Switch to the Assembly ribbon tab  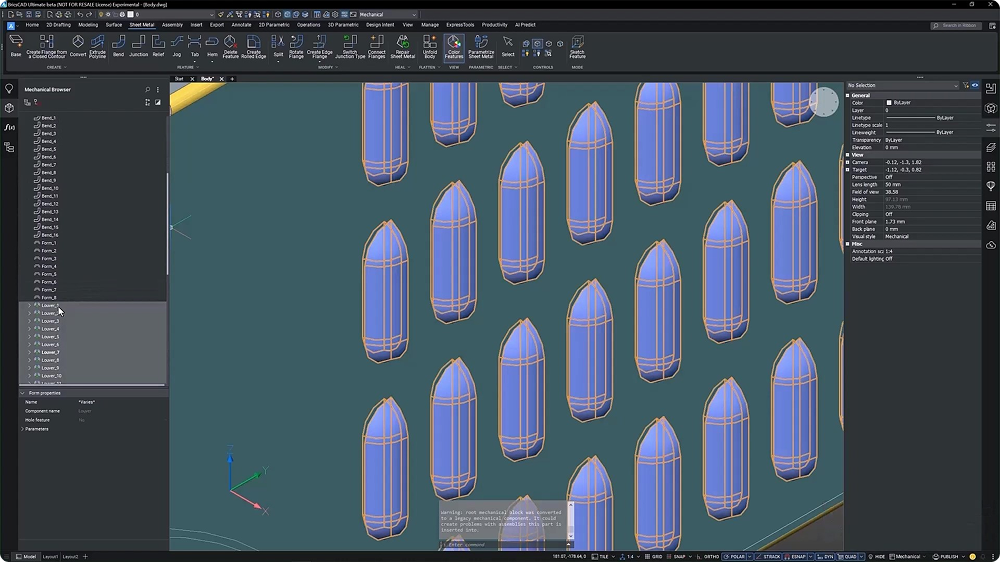tap(172, 25)
